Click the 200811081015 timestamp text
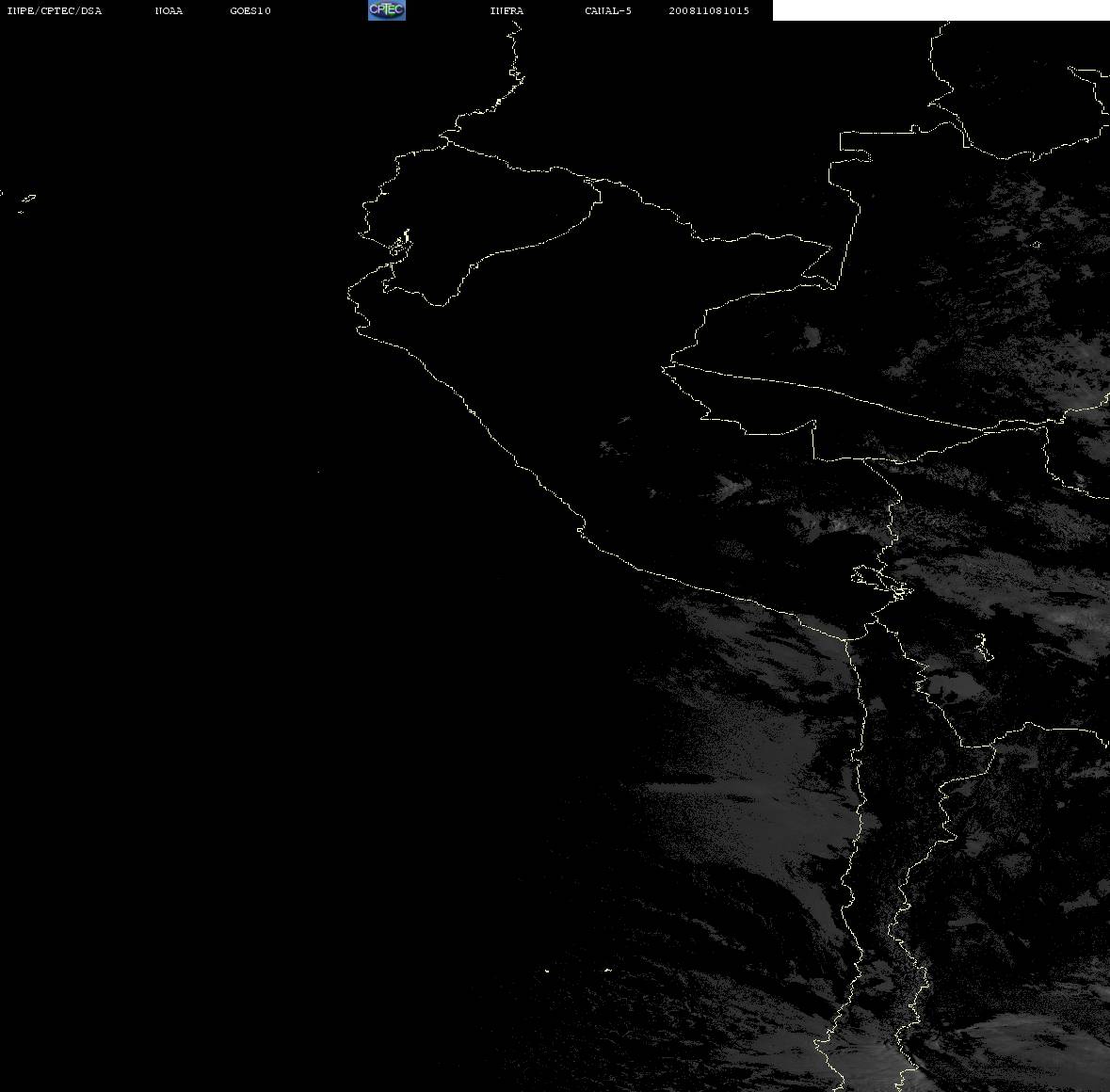 click(x=709, y=10)
